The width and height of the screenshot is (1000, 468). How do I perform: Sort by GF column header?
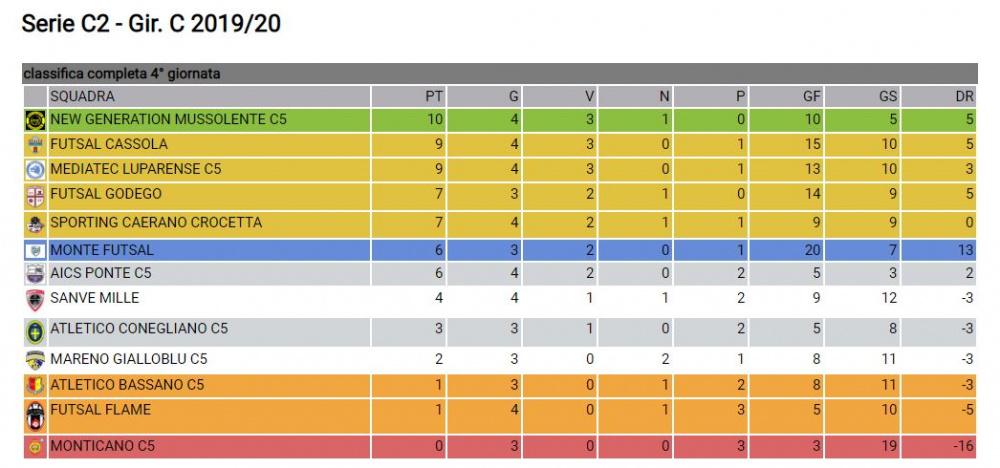(786, 97)
